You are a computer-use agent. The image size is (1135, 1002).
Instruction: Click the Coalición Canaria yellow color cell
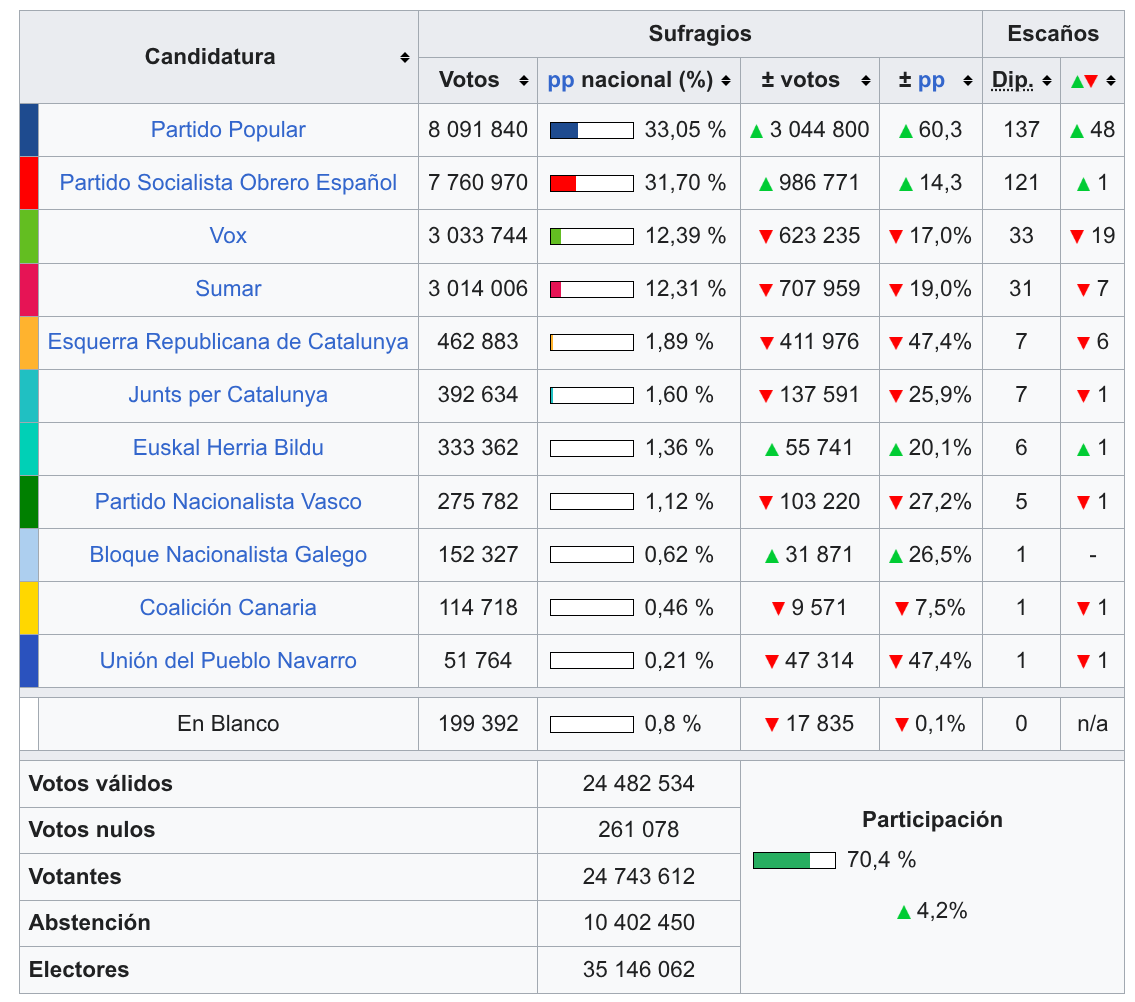pos(29,608)
